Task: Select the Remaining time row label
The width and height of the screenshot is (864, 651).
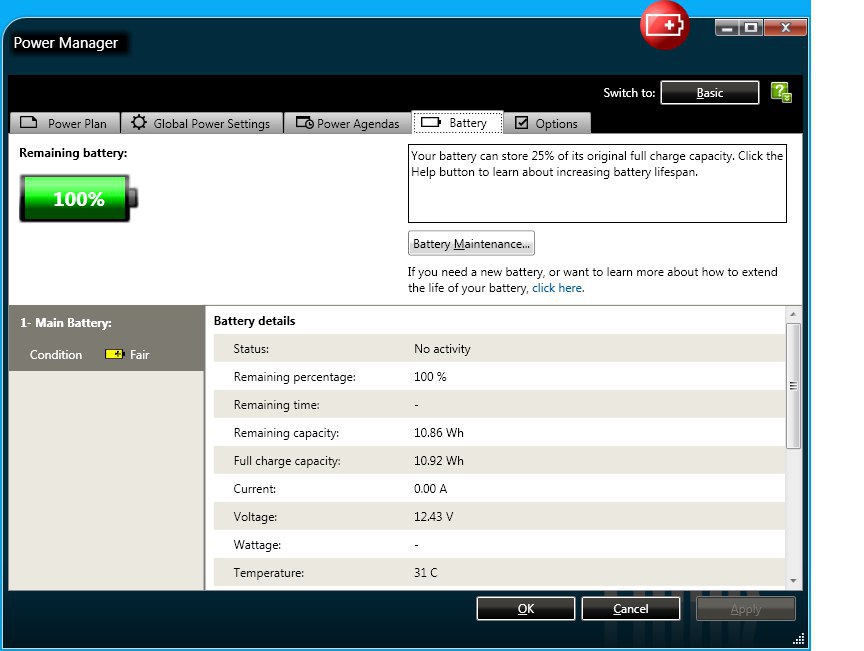Action: (277, 405)
